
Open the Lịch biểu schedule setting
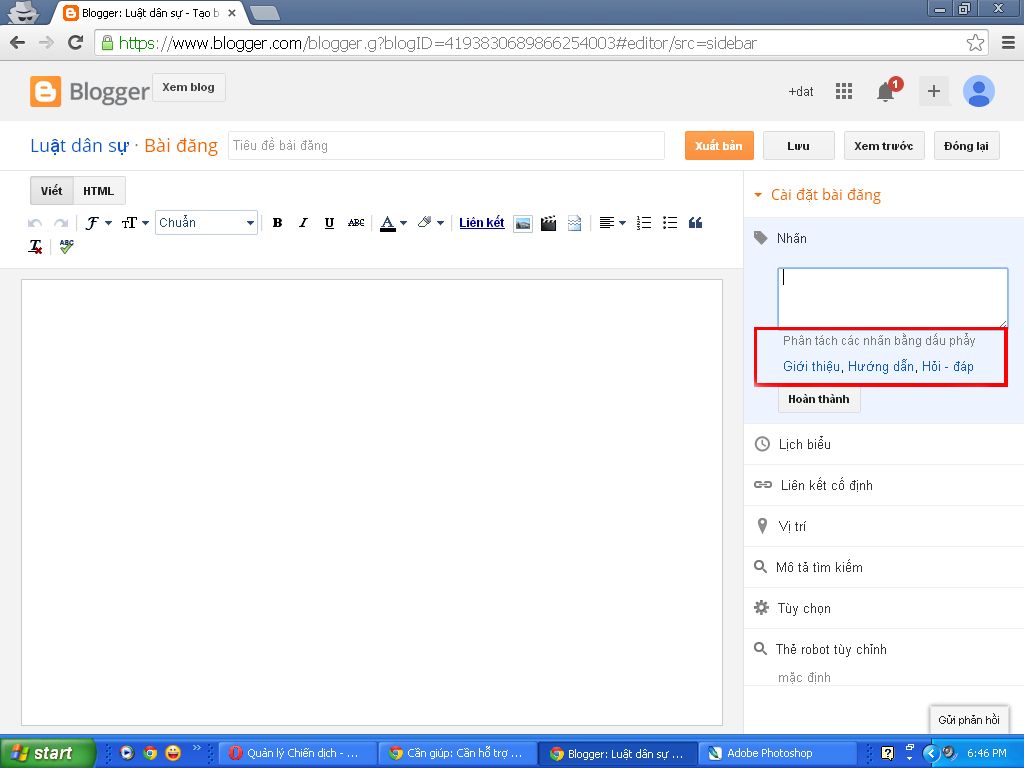click(804, 444)
